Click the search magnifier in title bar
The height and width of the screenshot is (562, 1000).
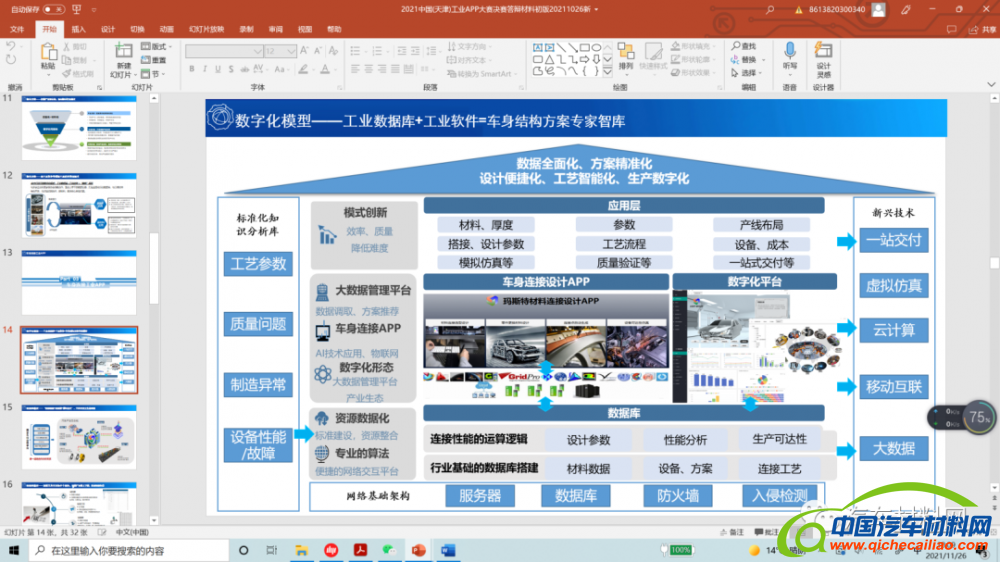coord(770,10)
